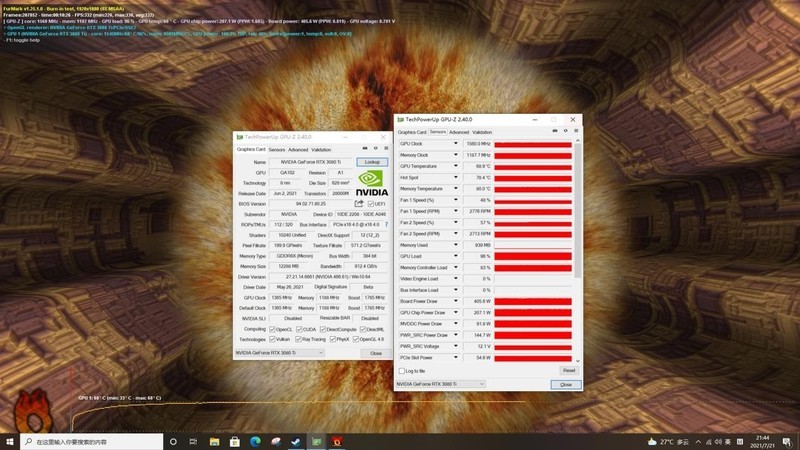
Task: Click refresh icon in Graphics Card window
Action: pos(376,148)
